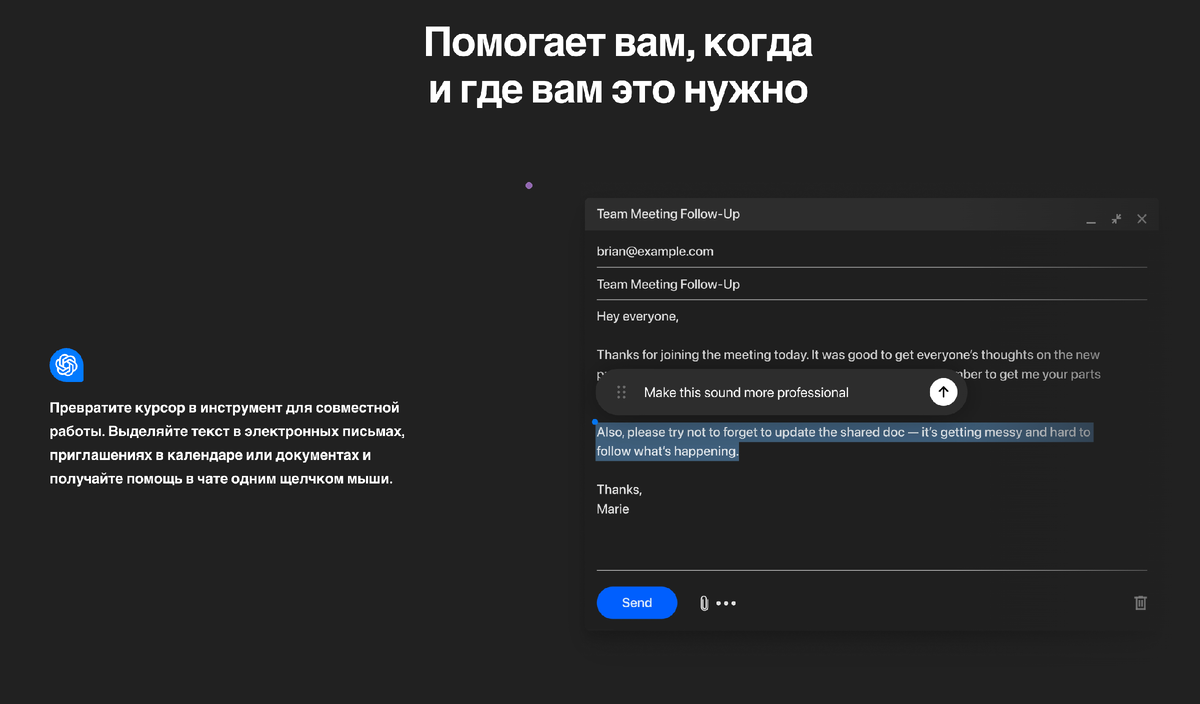Click the "Thanks," closing line
Viewport: 1200px width, 704px height.
[x=619, y=490]
